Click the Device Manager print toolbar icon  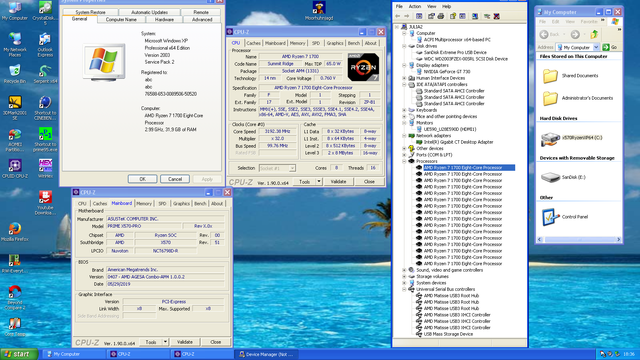pos(441,16)
